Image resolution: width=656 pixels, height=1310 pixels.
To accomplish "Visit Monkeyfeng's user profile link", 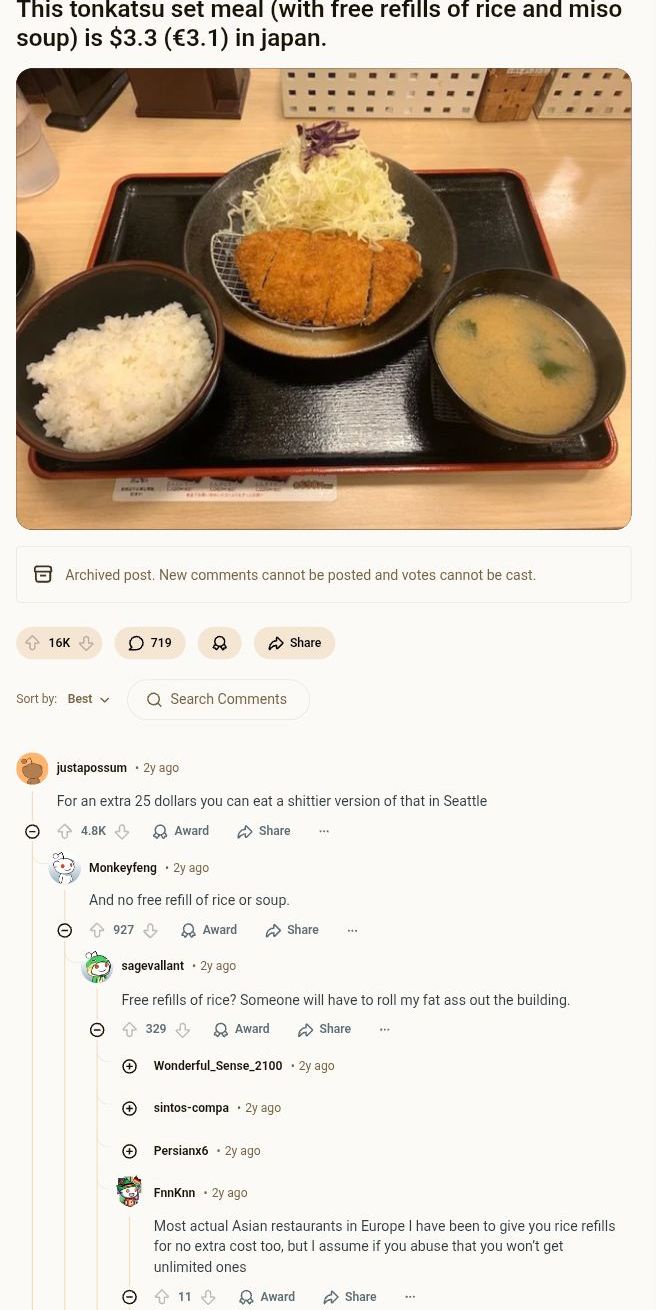I will [x=123, y=868].
